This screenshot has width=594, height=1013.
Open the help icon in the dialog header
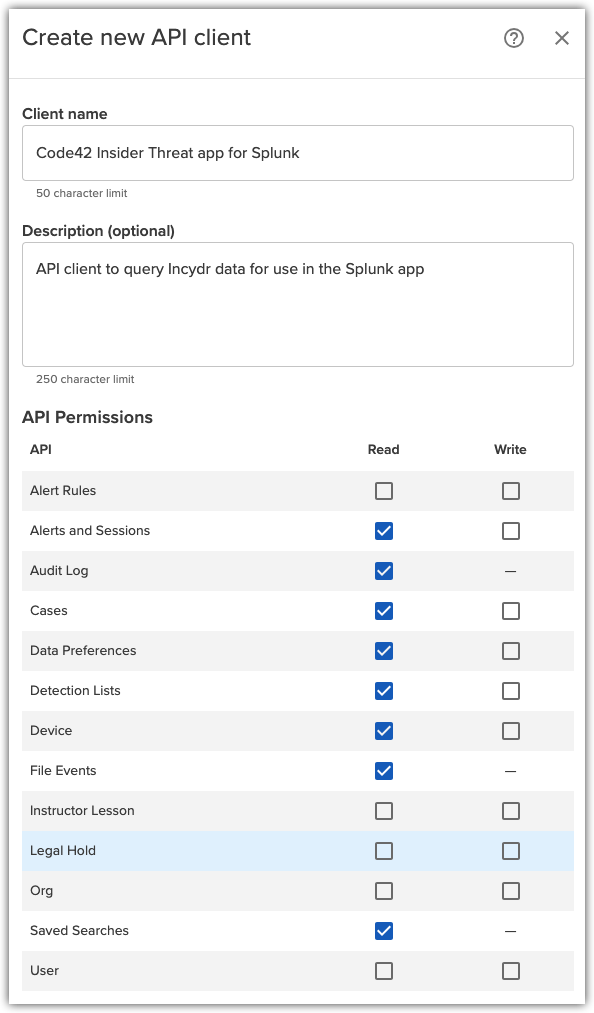[513, 38]
